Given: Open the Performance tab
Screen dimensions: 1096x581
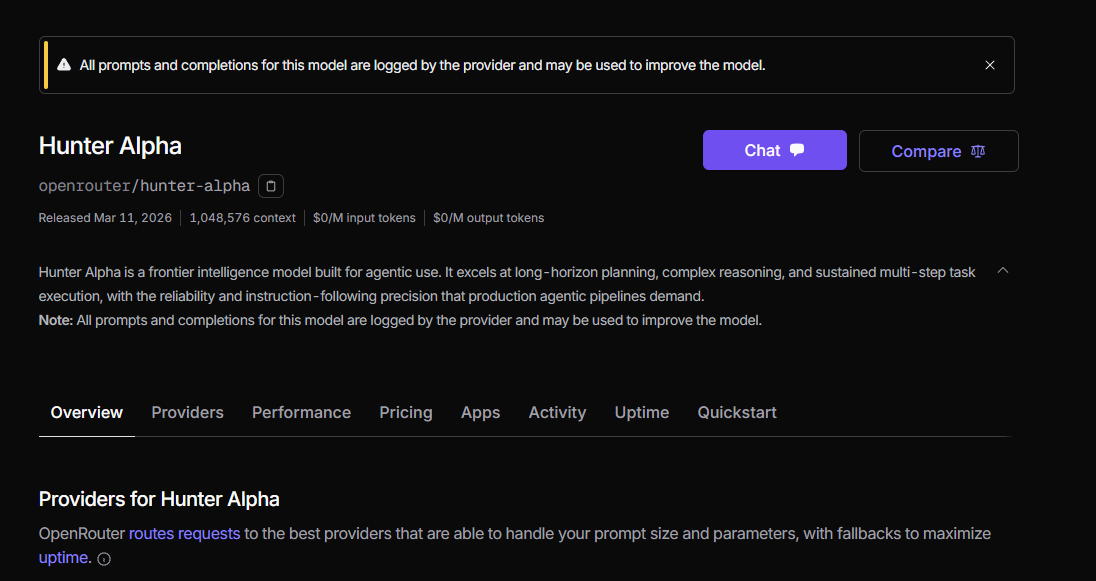Looking at the screenshot, I should click(301, 412).
